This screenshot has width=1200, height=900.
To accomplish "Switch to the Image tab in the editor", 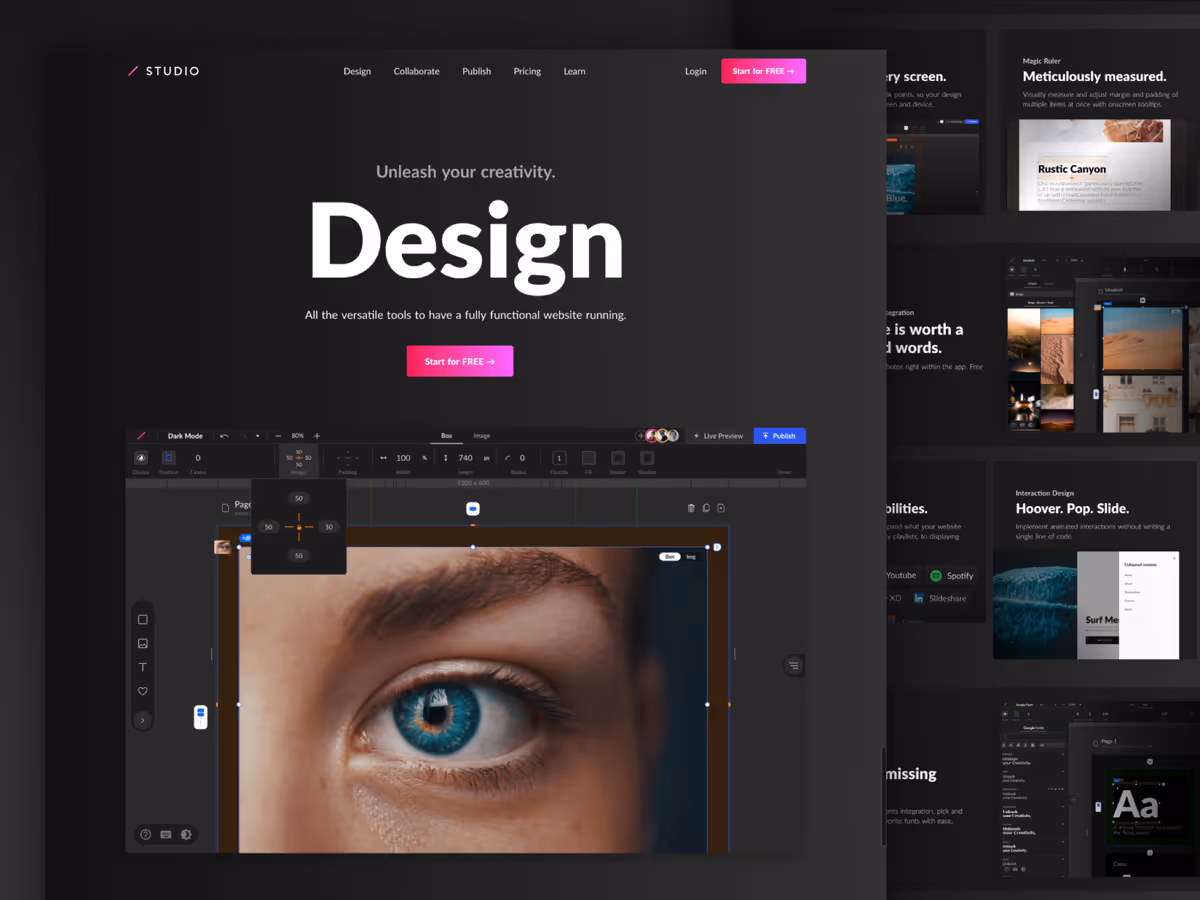I will coord(481,435).
